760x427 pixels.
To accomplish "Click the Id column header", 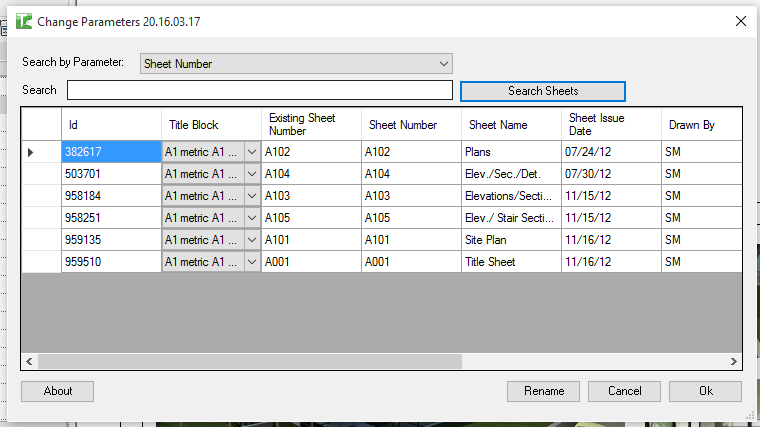I will pyautogui.click(x=110, y=125).
